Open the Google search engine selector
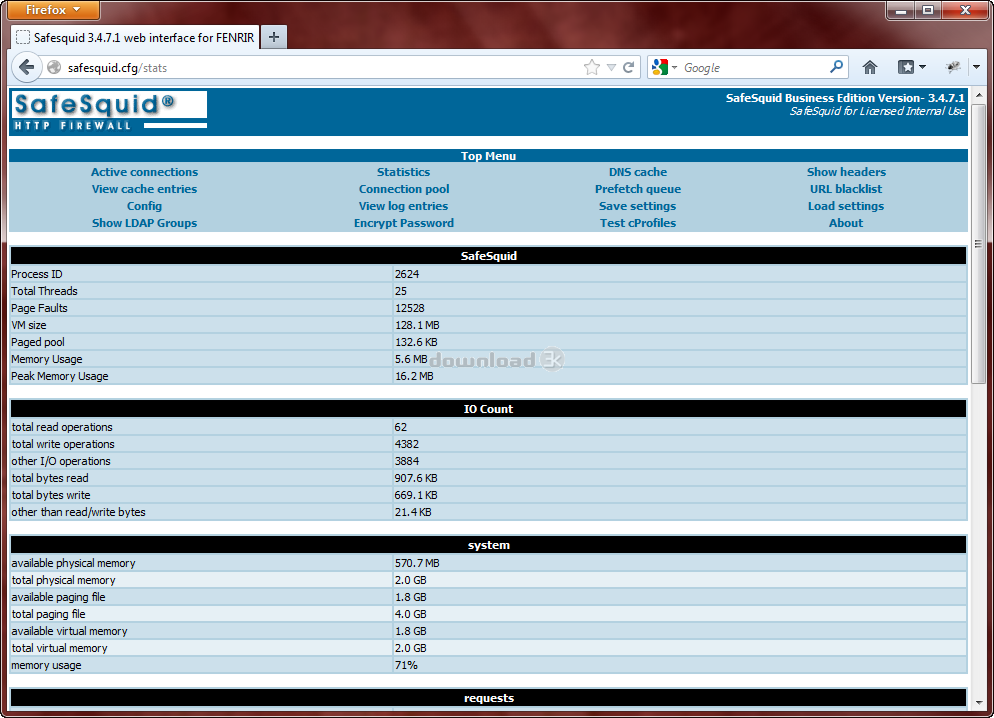The height and width of the screenshot is (718, 994). pos(664,67)
